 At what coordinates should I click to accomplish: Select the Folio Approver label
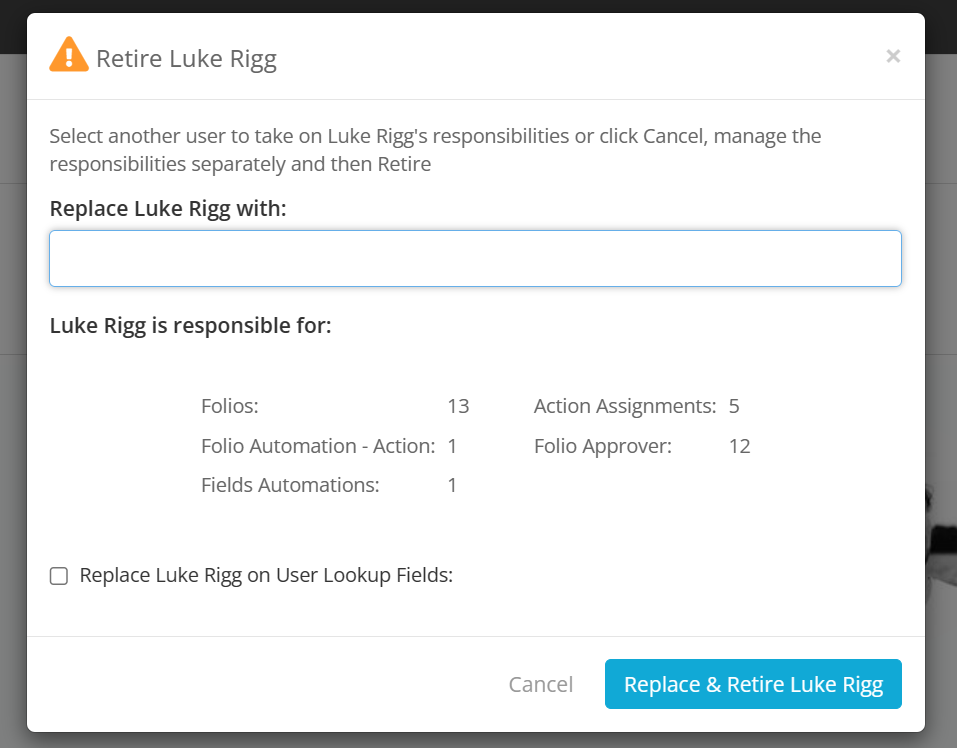coord(603,446)
